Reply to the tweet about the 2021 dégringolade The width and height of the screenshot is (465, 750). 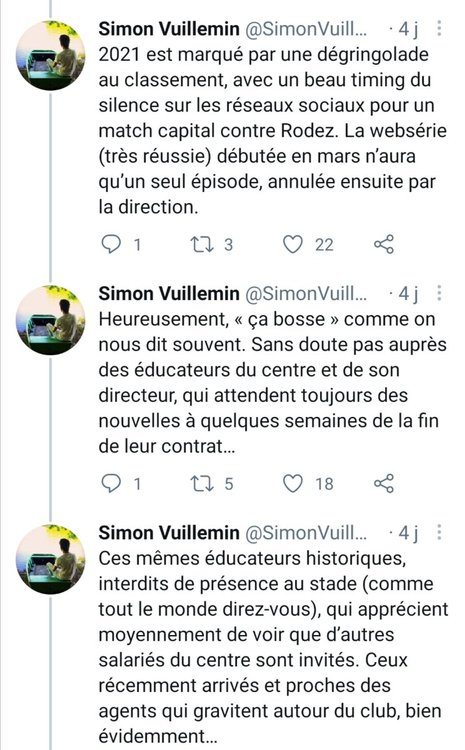[x=111, y=244]
